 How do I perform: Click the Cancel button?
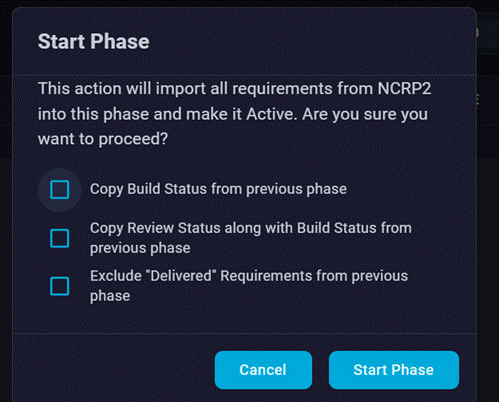click(x=263, y=370)
